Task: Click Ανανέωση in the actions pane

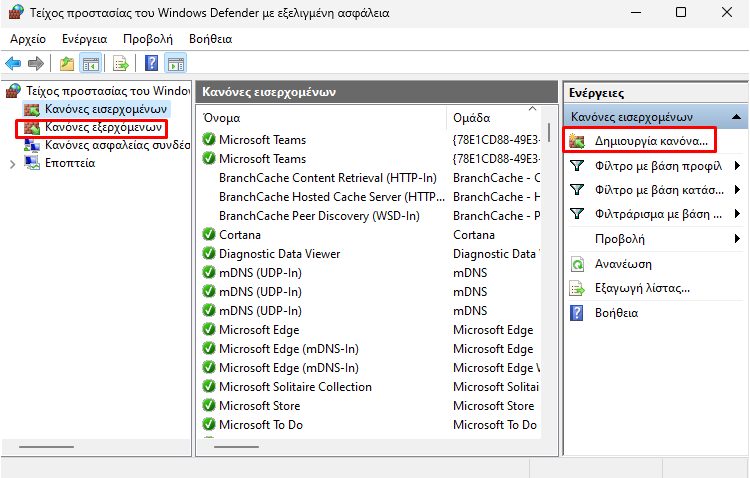Action: pyautogui.click(x=623, y=264)
